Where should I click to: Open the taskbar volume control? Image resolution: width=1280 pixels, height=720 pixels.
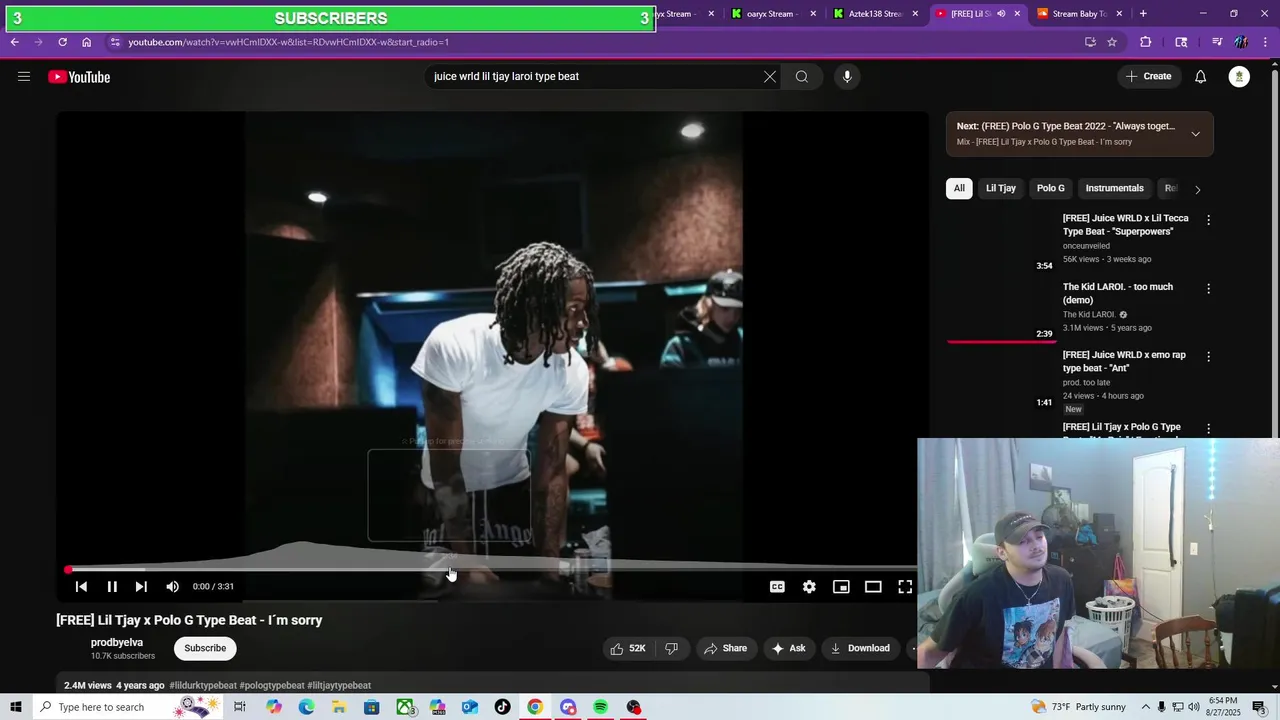point(1193,707)
